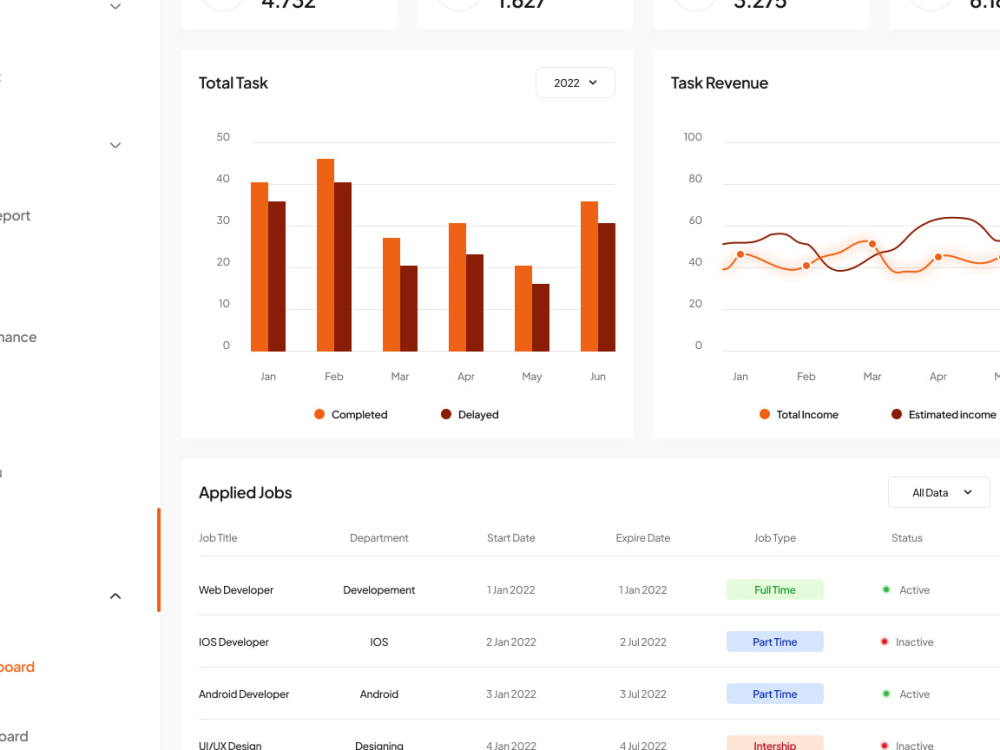Open the All Data filter dropdown
This screenshot has width=1000, height=750.
(x=939, y=492)
